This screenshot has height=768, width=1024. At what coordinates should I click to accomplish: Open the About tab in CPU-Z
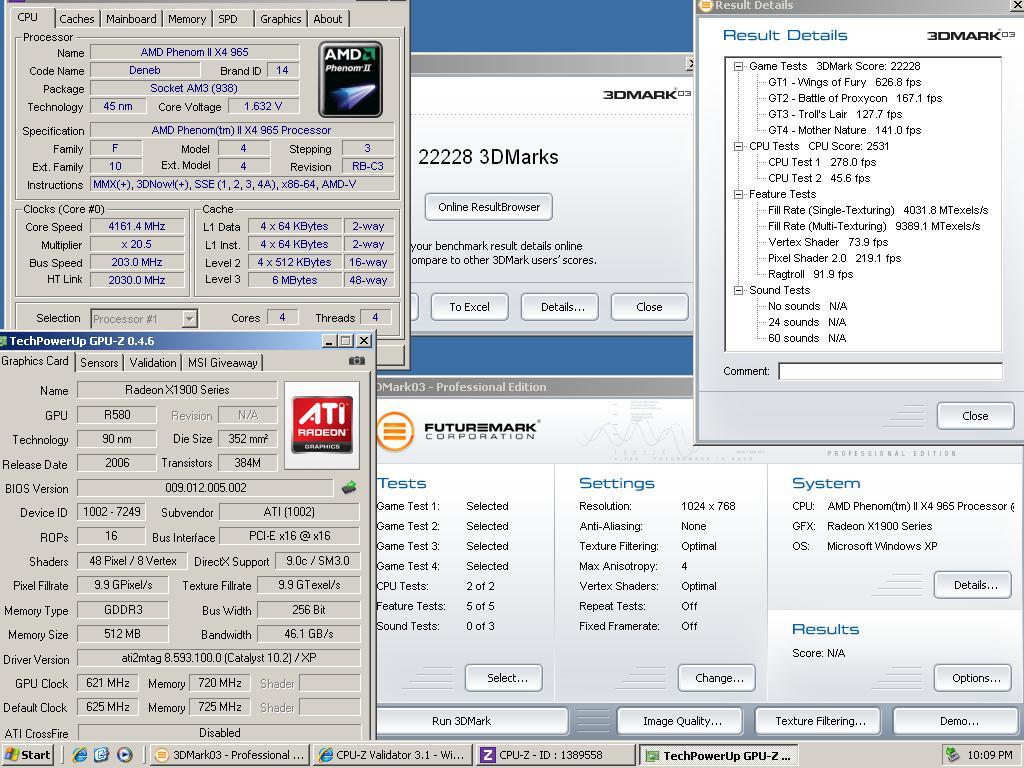click(x=328, y=19)
